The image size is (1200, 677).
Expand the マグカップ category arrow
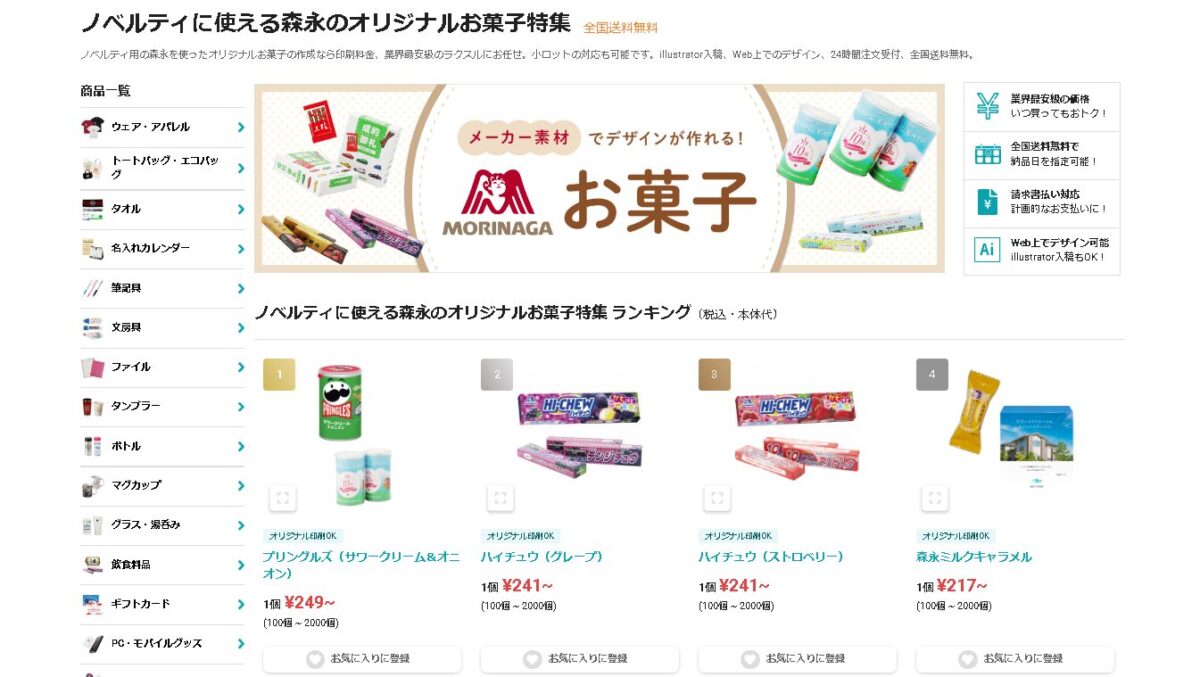pos(241,485)
